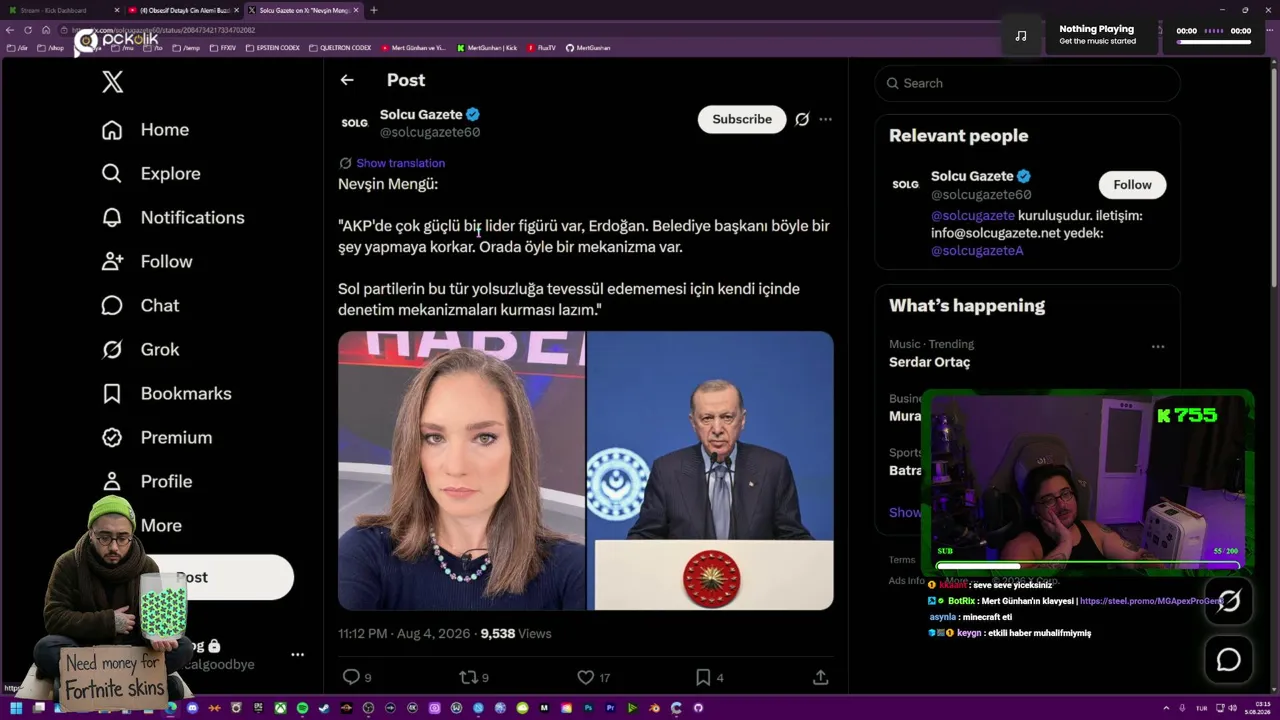The width and height of the screenshot is (1280, 720).
Task: Open the @solcugazeteA backup account link
Action: point(977,251)
